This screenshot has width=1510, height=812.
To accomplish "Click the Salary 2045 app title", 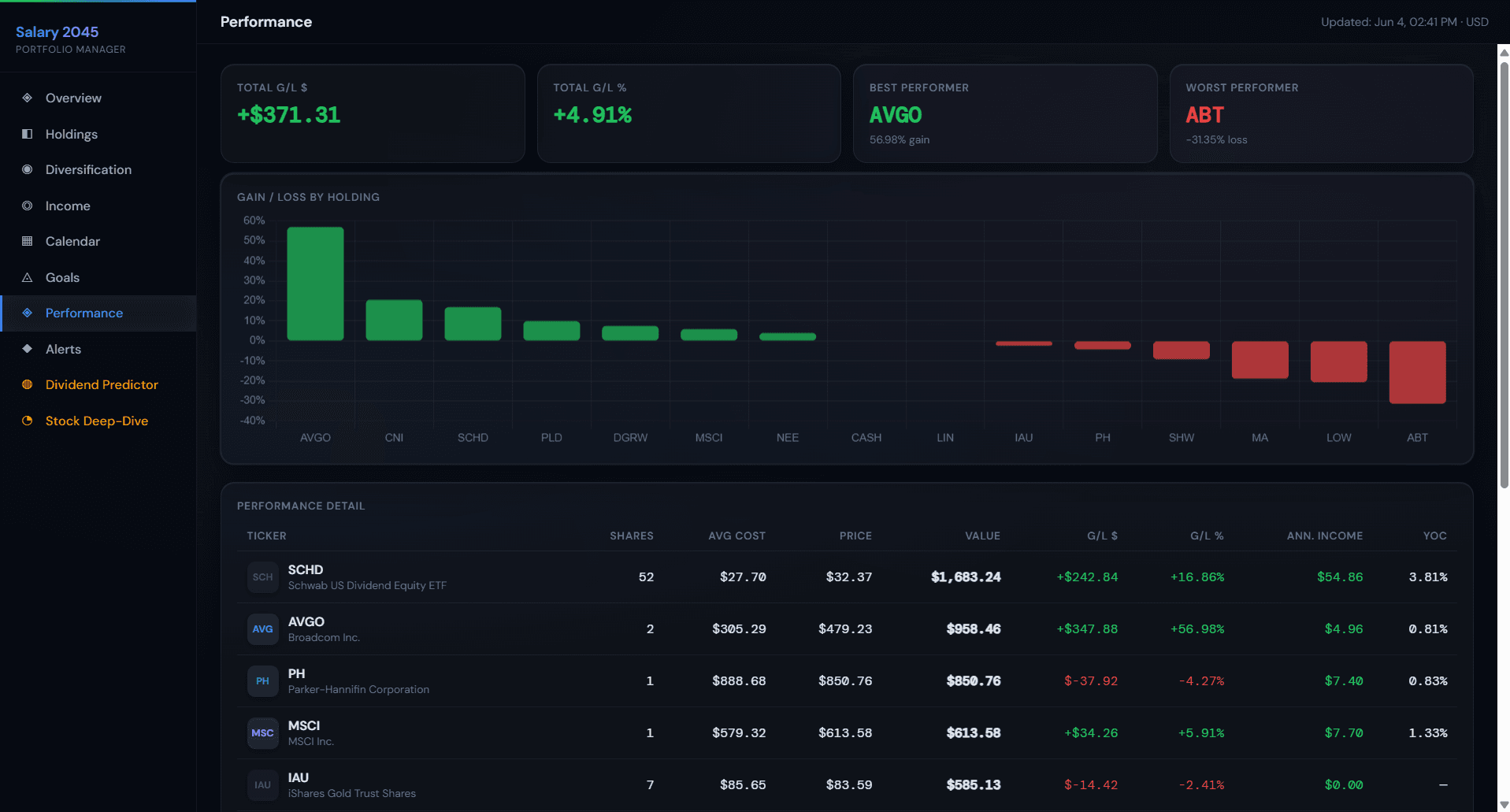I will pos(58,32).
